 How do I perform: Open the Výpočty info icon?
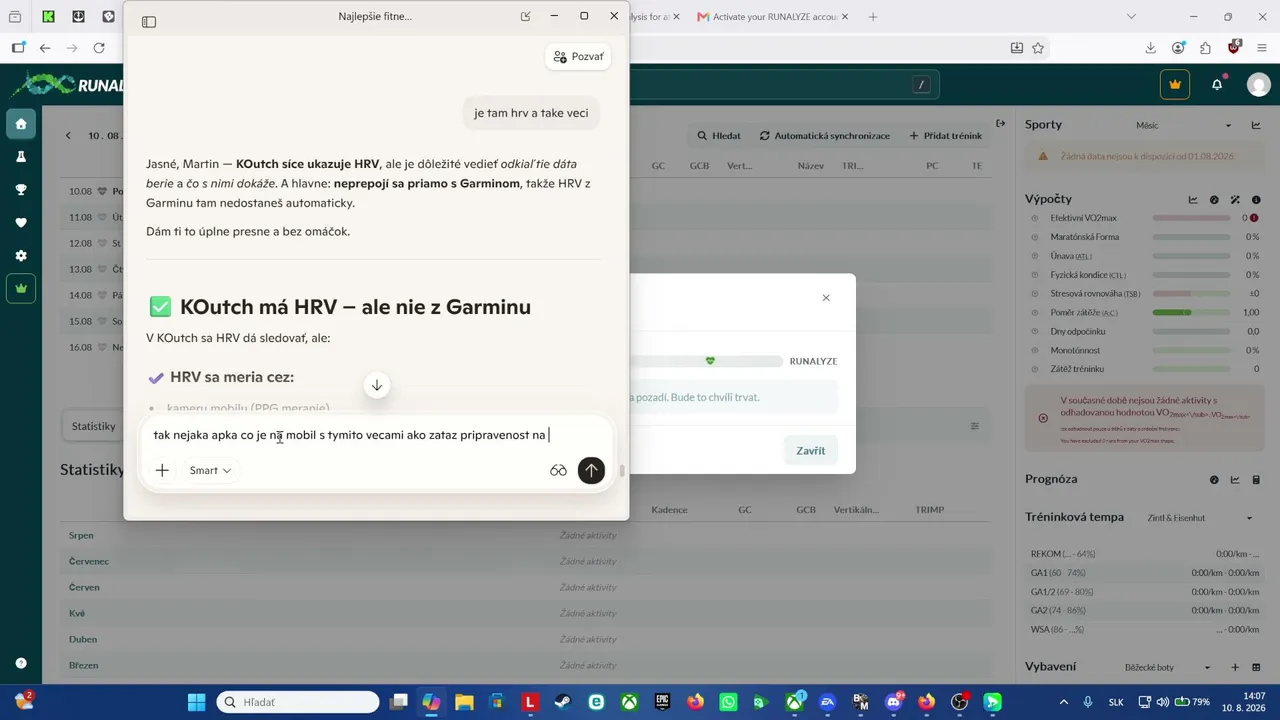pos(1256,200)
